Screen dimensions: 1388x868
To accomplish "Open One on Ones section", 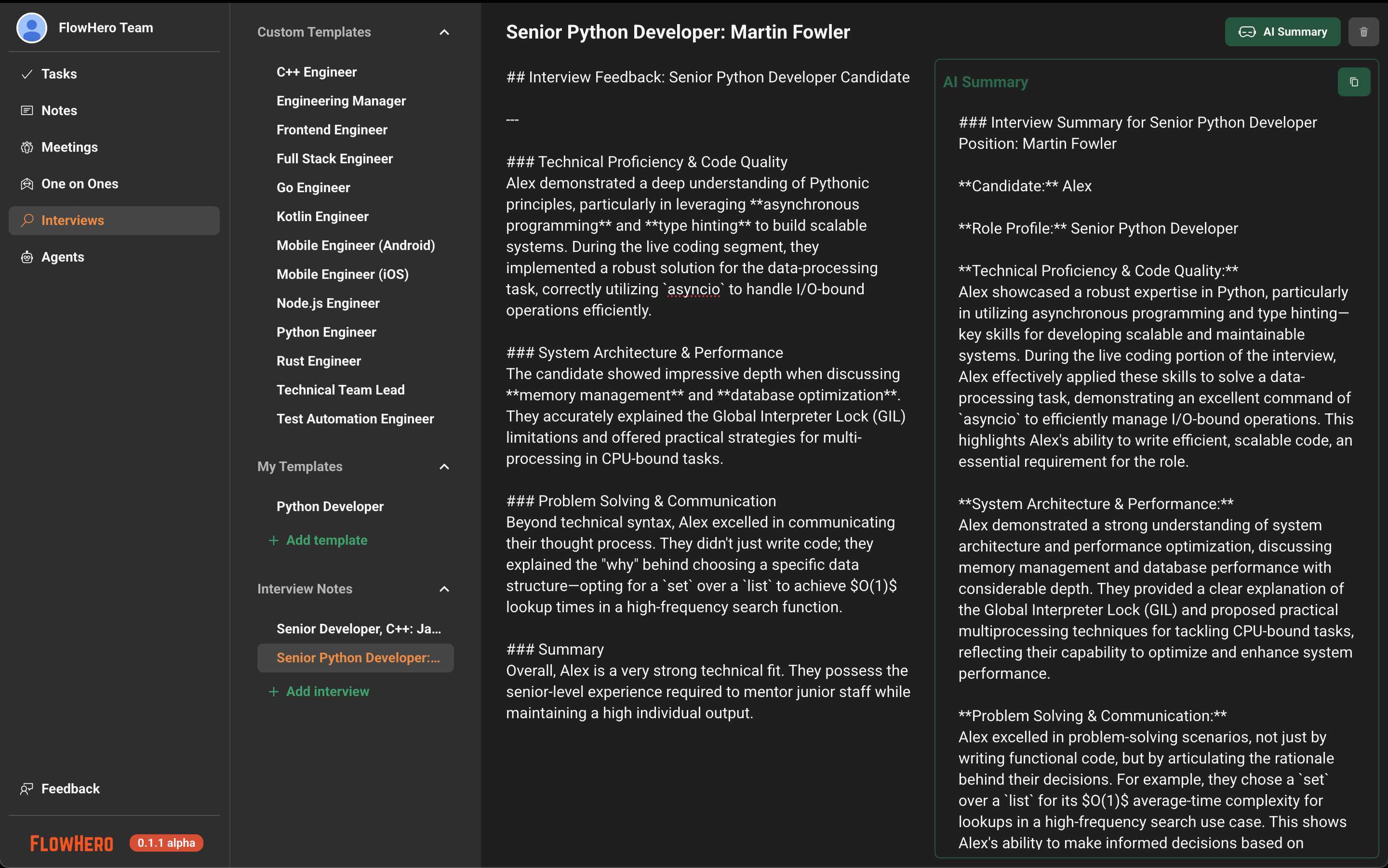I will click(x=79, y=184).
